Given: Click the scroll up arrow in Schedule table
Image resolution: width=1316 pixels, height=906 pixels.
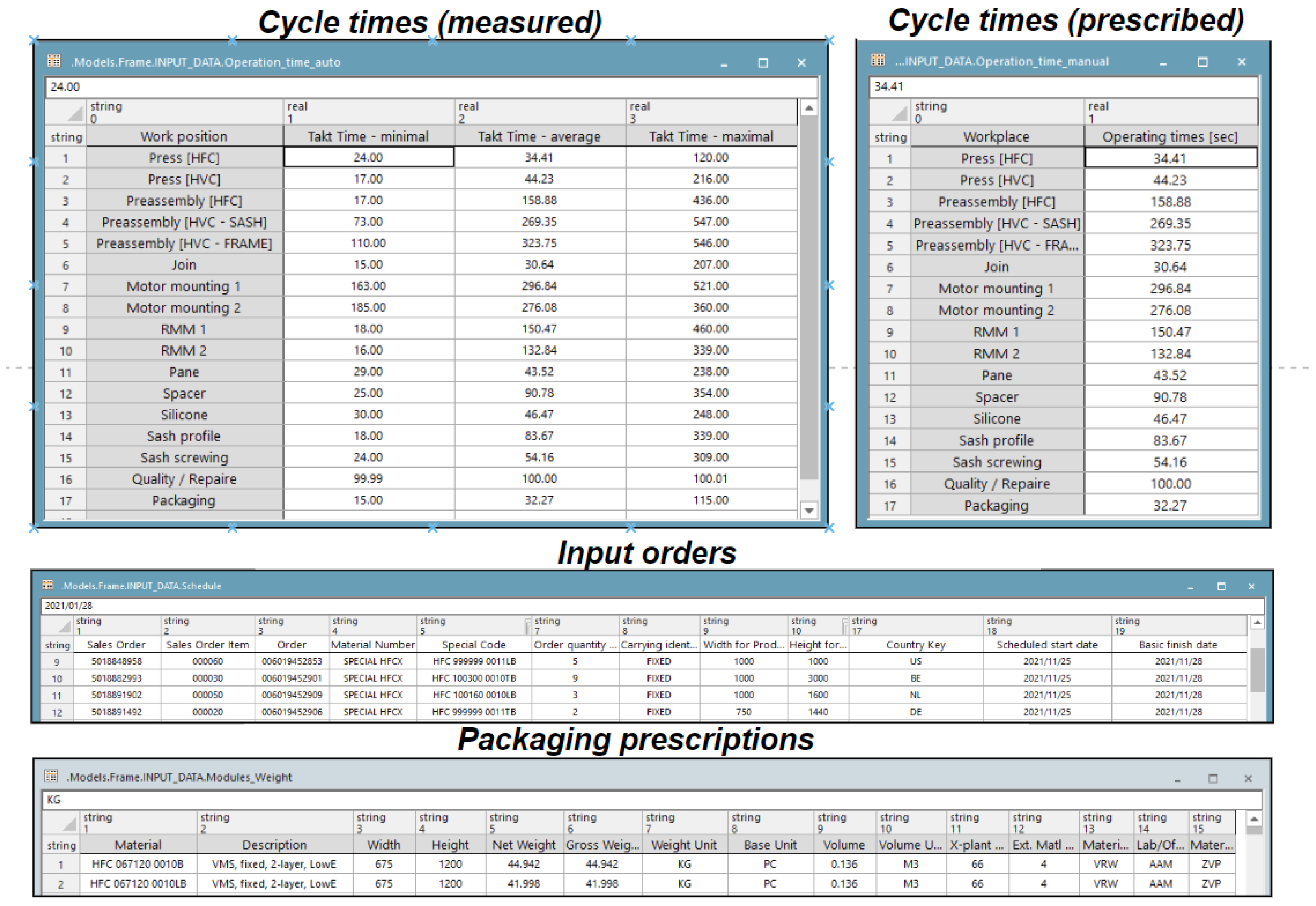Looking at the screenshot, I should click(1257, 623).
